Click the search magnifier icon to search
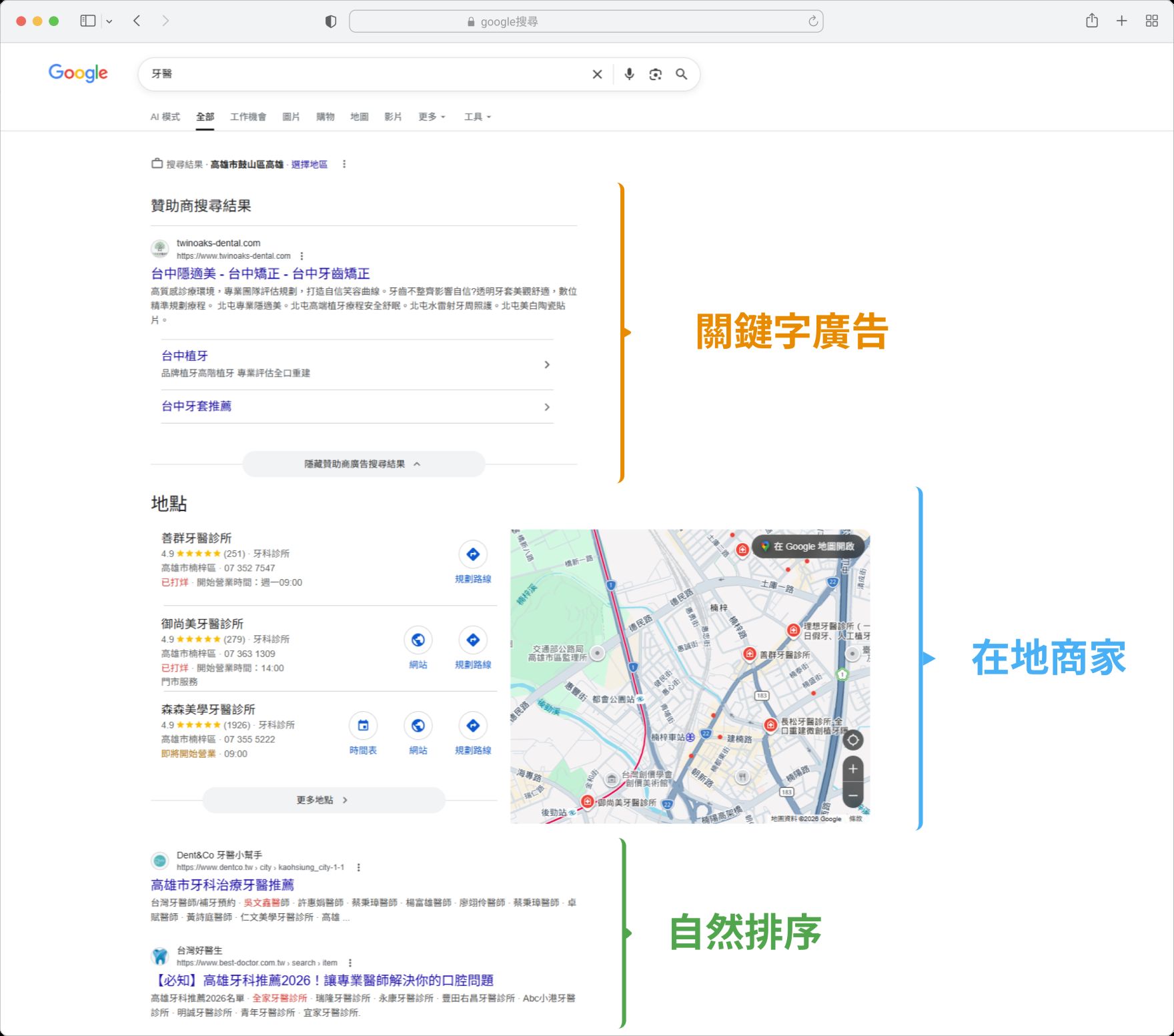This screenshot has height=1036, width=1174. pyautogui.click(x=681, y=74)
